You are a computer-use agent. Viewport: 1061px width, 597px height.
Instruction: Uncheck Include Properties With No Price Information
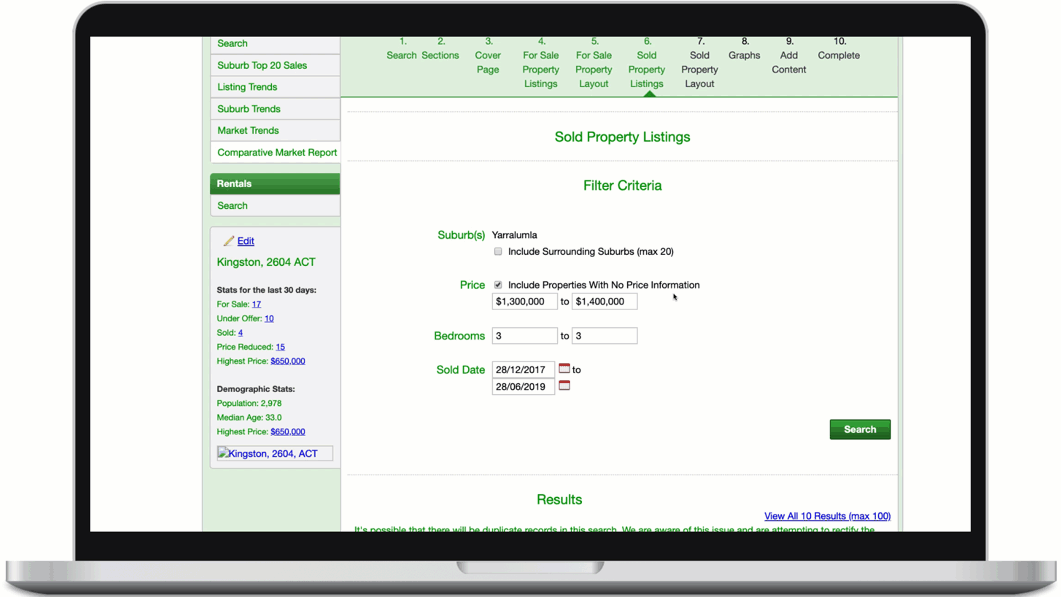tap(498, 285)
